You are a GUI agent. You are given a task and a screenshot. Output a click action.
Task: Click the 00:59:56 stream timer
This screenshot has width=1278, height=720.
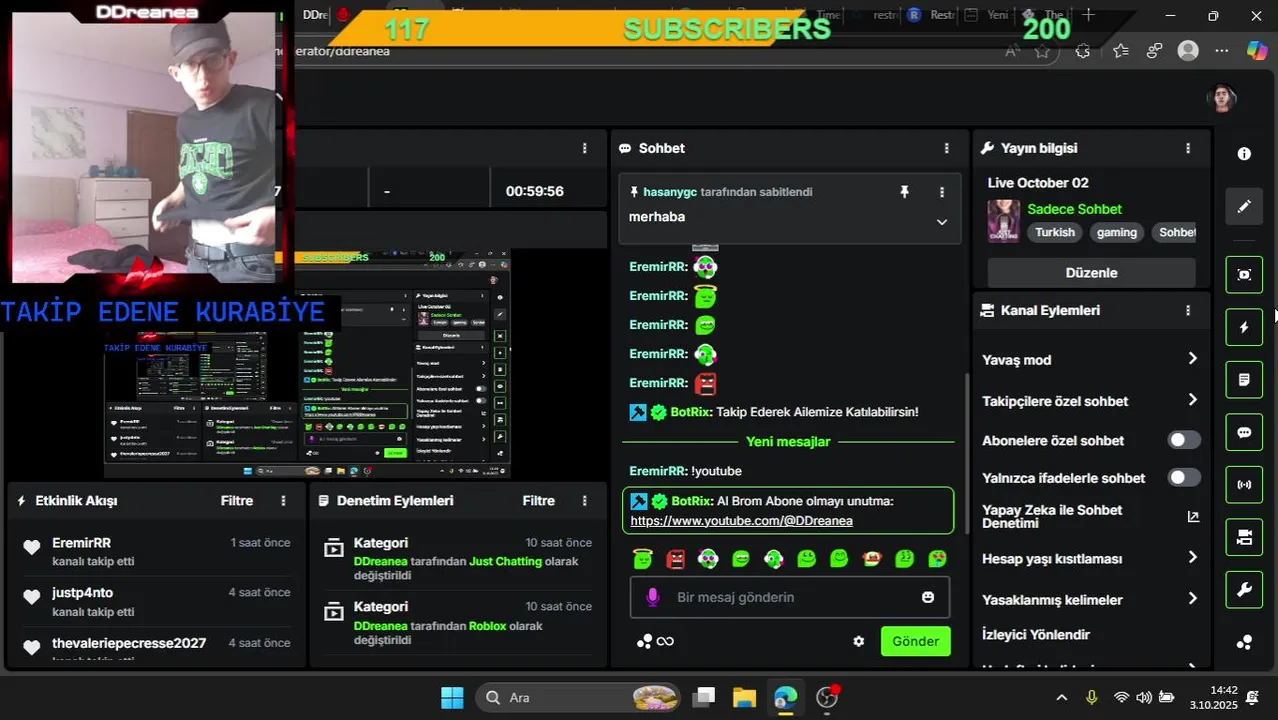tap(534, 191)
